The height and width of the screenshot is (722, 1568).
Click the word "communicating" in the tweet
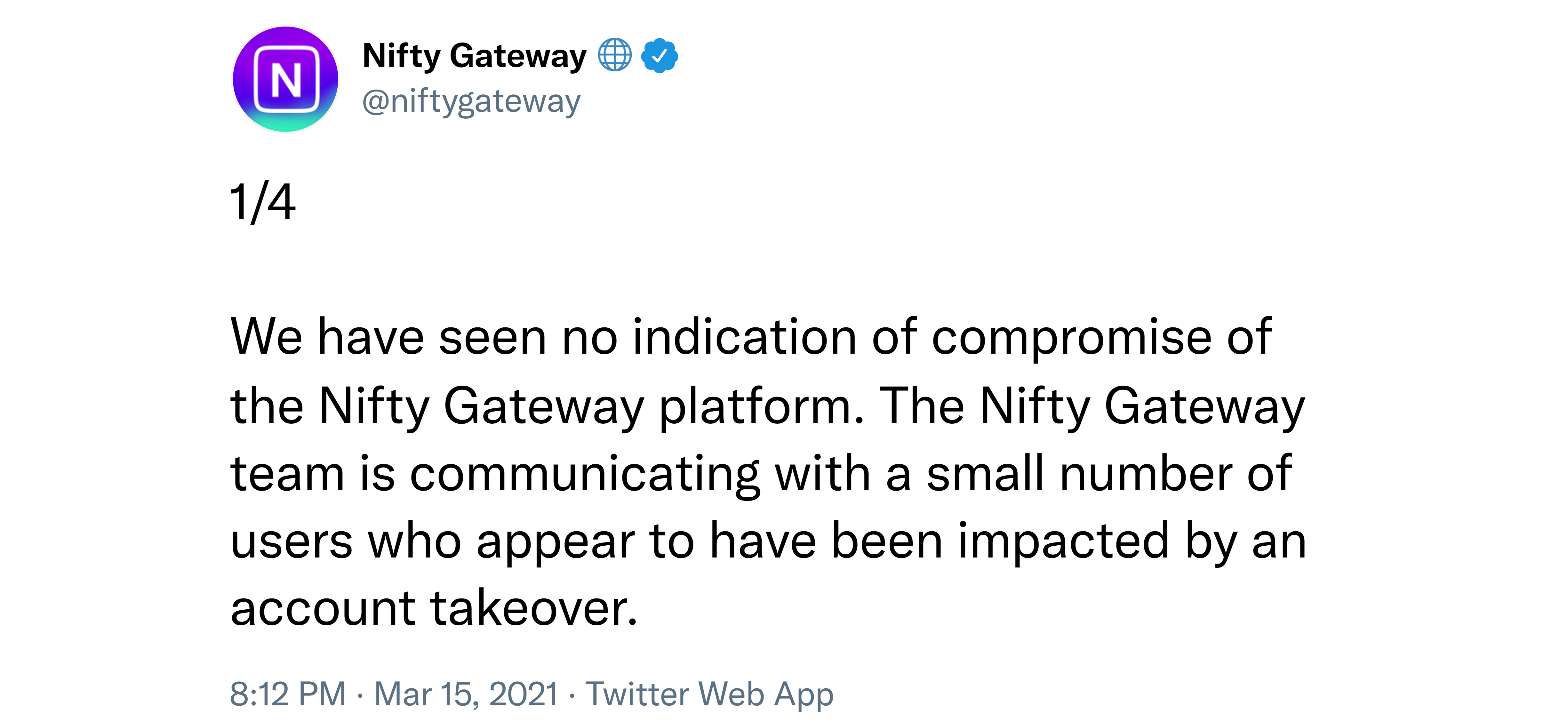(x=584, y=474)
